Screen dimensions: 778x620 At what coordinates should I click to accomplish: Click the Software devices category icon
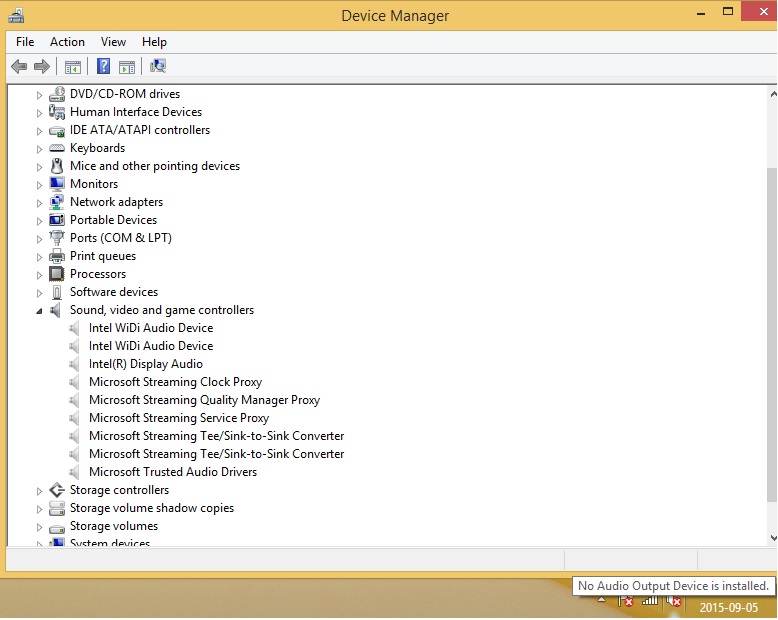[x=57, y=292]
